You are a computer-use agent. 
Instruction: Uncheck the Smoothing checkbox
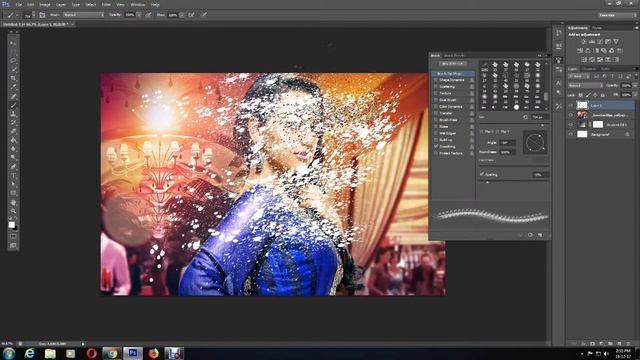pos(436,147)
